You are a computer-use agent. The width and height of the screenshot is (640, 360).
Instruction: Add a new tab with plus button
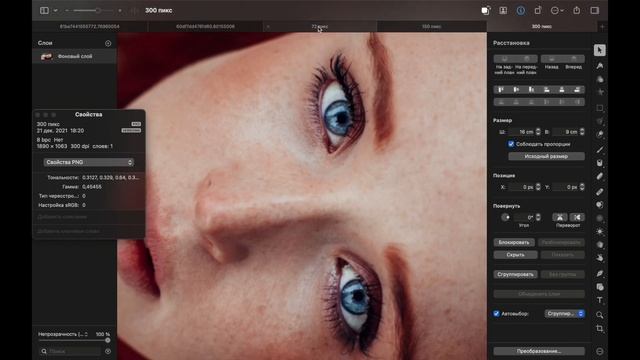tap(602, 27)
